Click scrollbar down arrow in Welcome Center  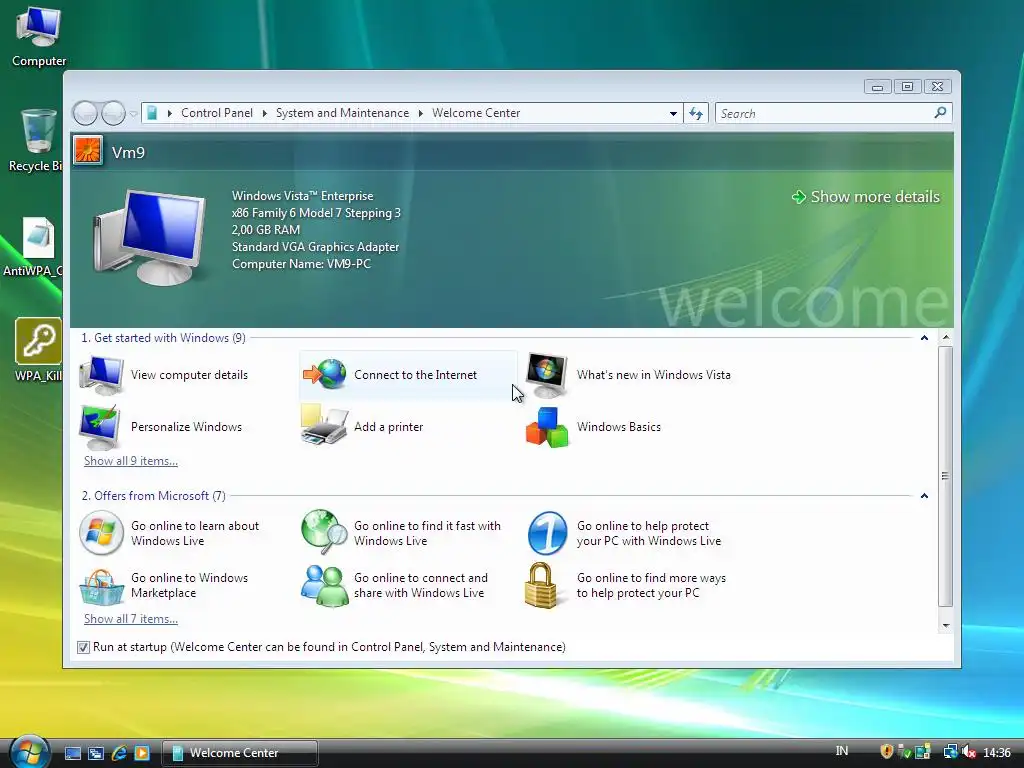click(x=946, y=626)
